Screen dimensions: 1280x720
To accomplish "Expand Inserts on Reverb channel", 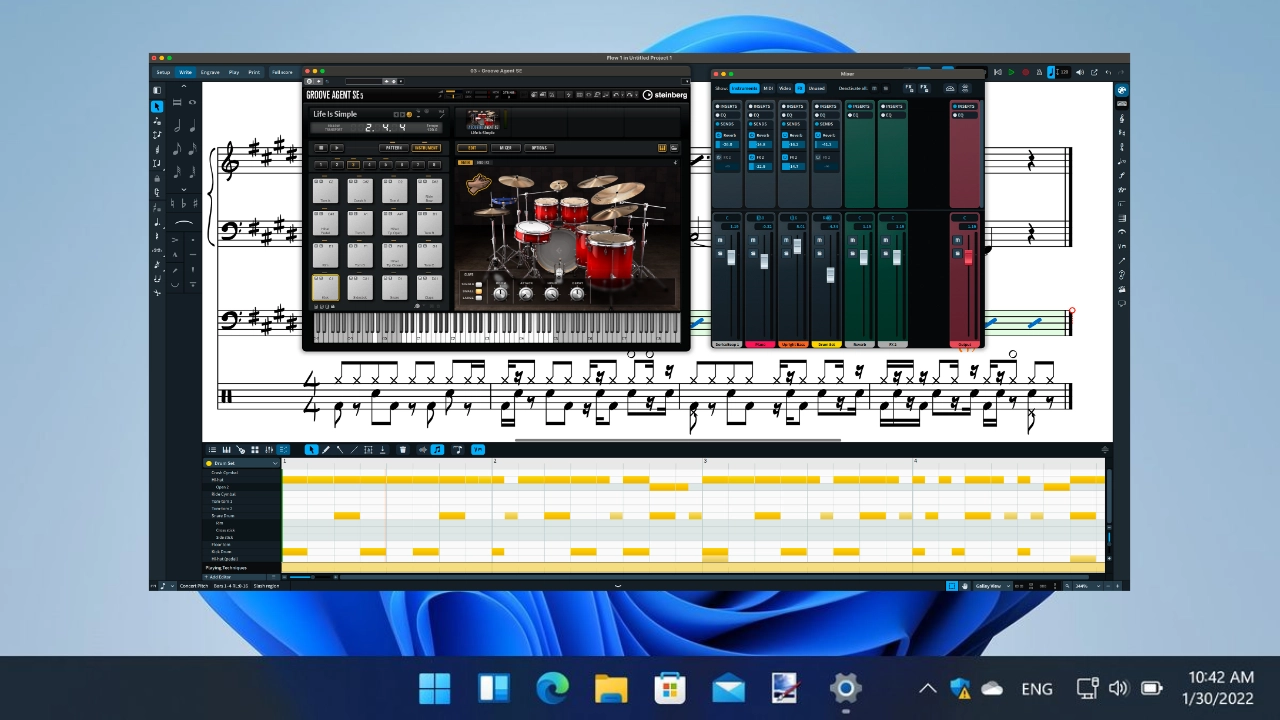I will tap(859, 106).
